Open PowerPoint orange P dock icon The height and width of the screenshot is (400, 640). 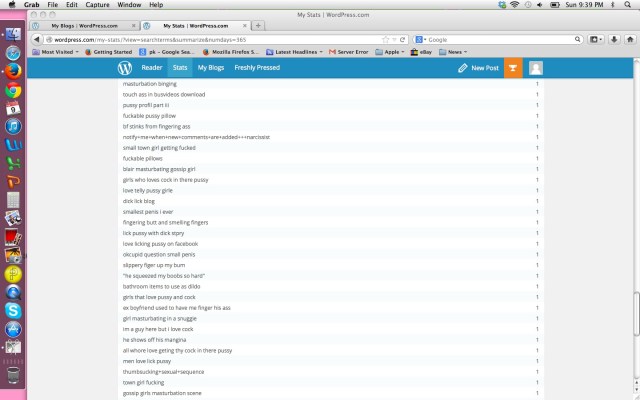(x=13, y=181)
